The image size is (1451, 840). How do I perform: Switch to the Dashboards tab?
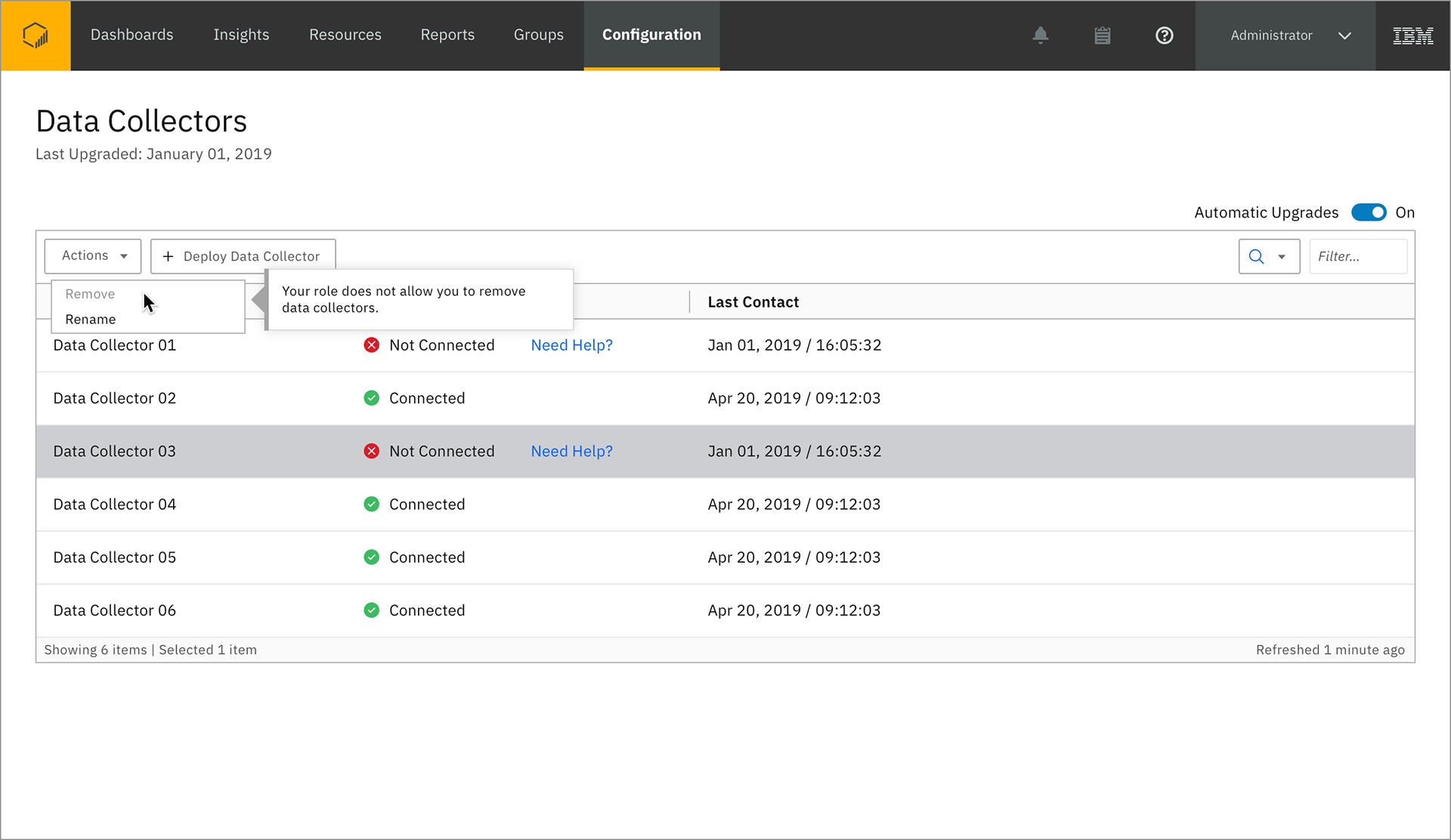[131, 36]
